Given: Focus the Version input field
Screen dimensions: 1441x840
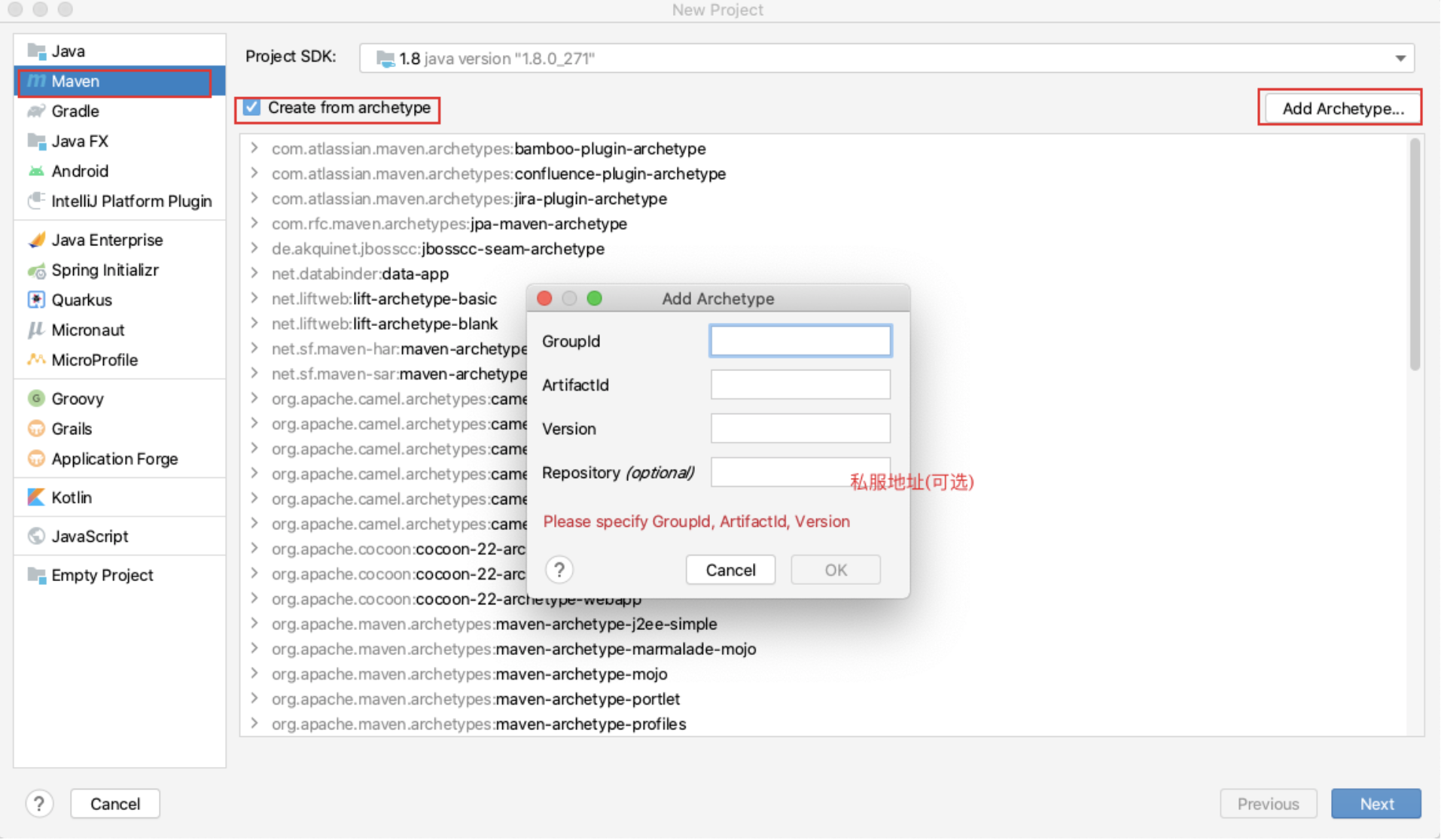Looking at the screenshot, I should tap(800, 428).
